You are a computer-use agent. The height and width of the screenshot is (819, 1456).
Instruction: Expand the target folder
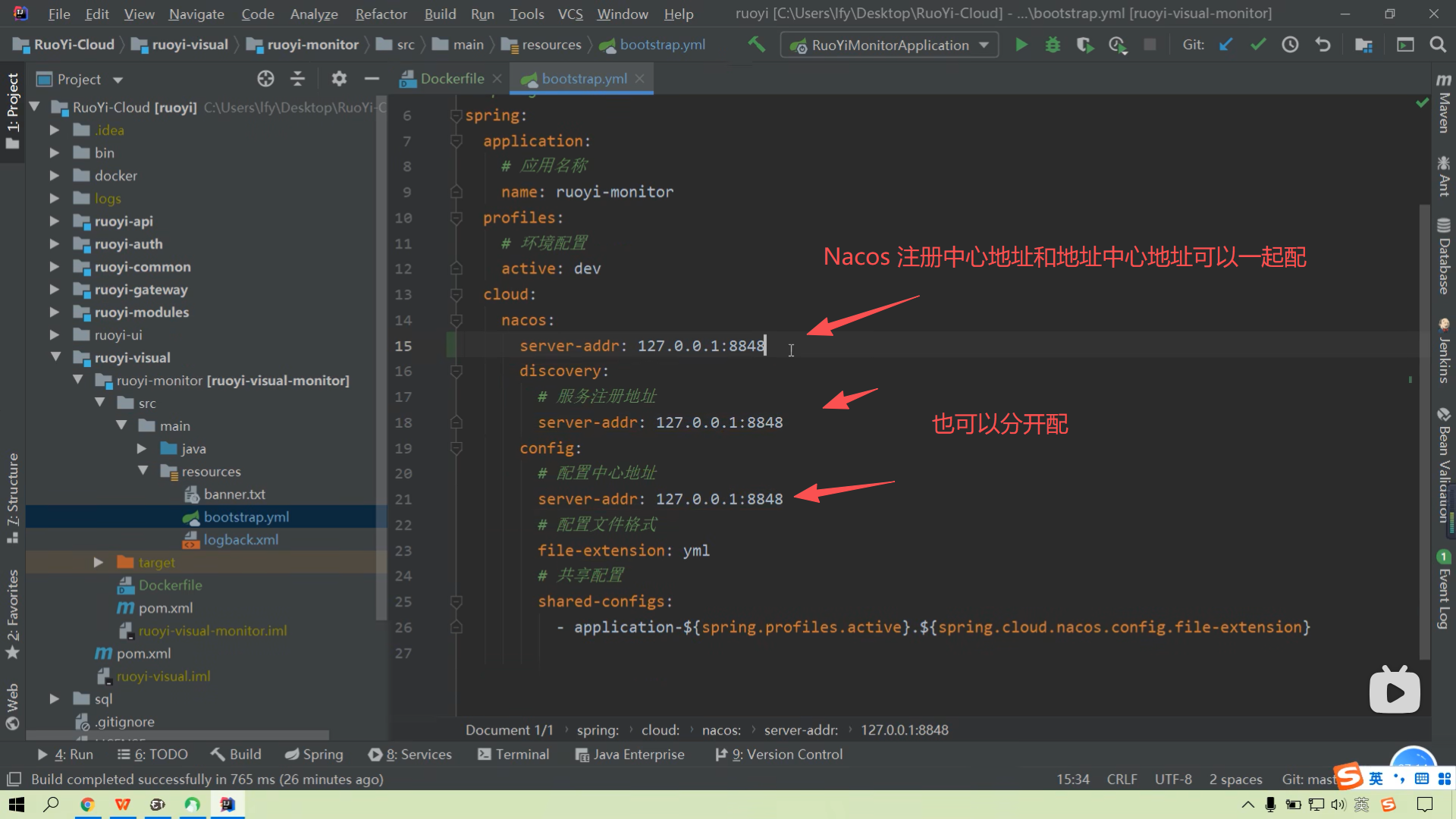point(98,562)
